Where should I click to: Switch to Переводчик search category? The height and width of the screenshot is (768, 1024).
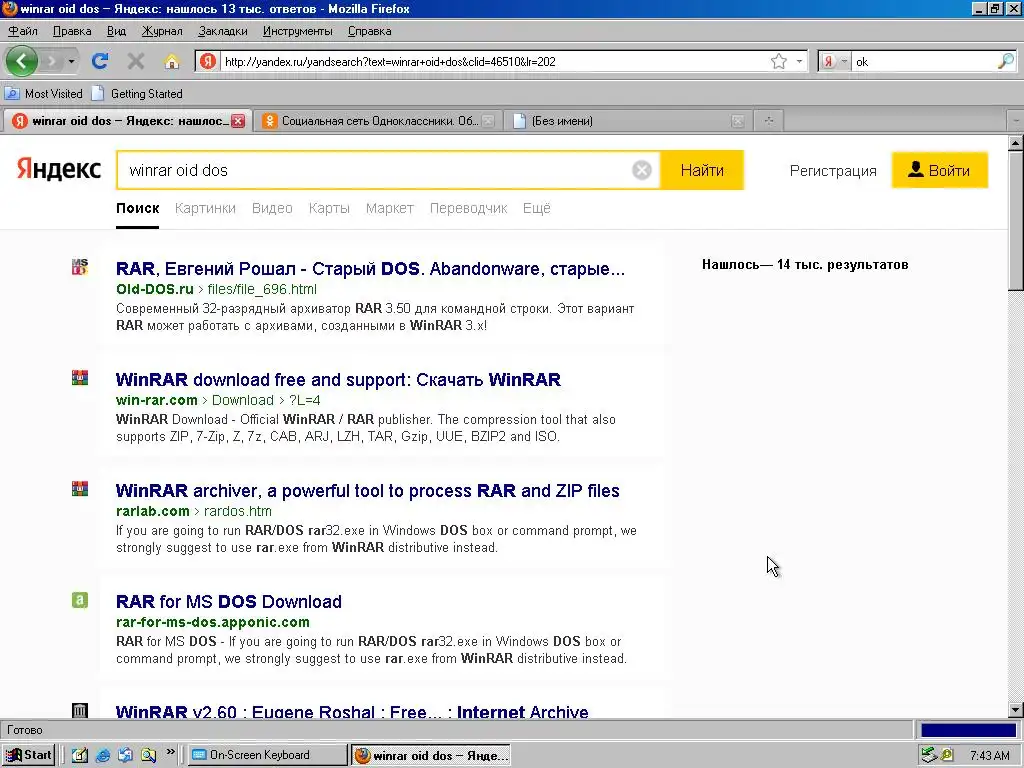click(x=468, y=208)
